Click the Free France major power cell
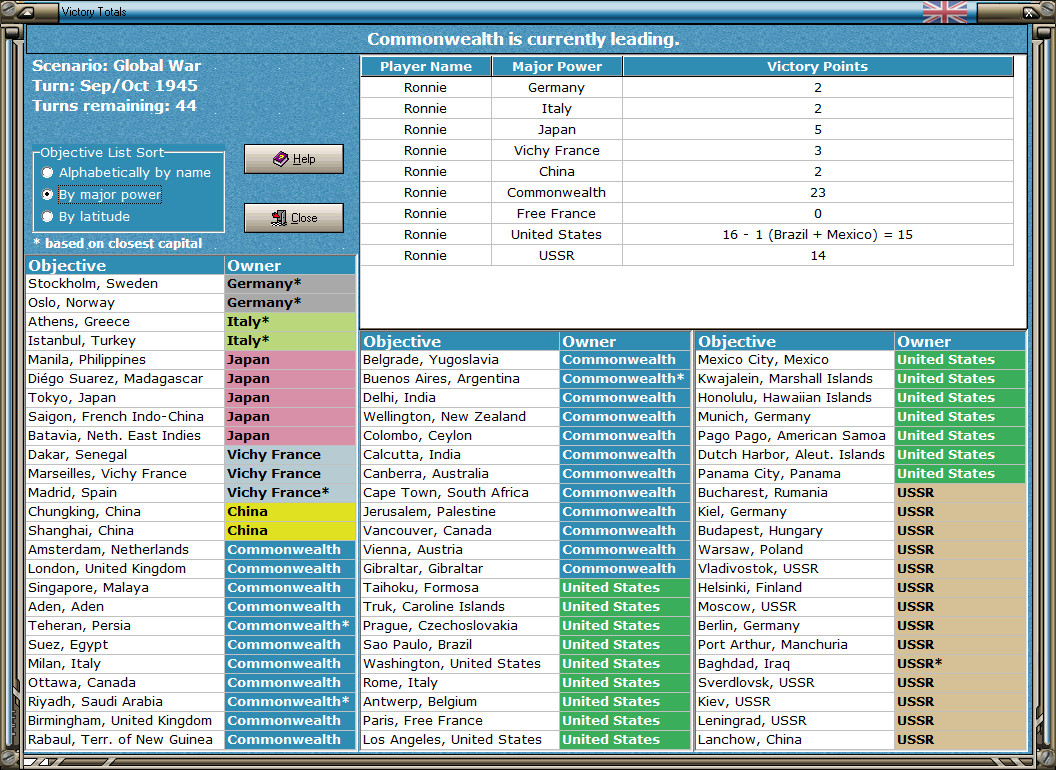The image size is (1056, 770). pyautogui.click(x=557, y=214)
